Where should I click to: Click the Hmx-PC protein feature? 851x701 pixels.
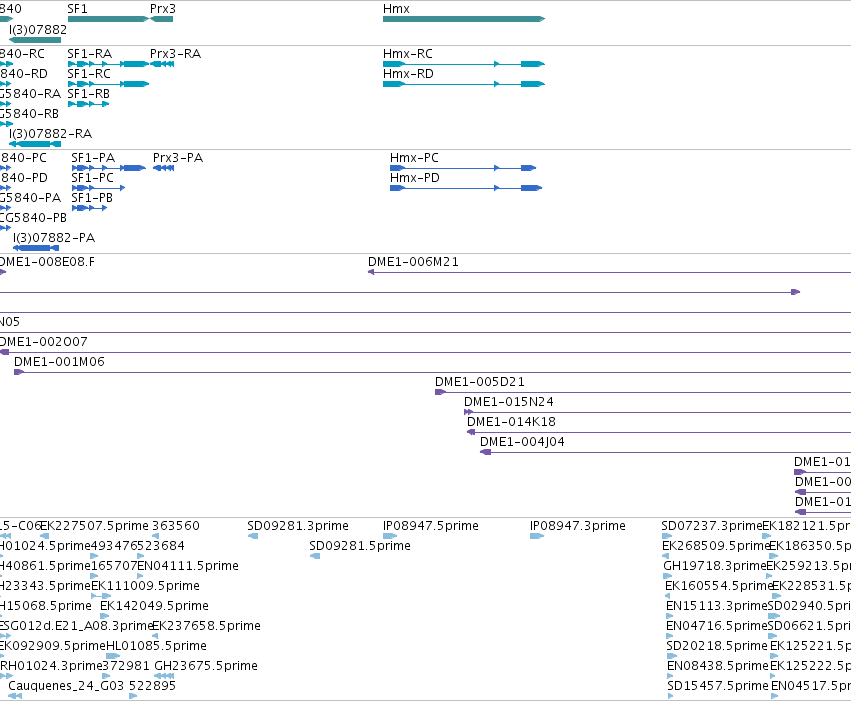(463, 168)
